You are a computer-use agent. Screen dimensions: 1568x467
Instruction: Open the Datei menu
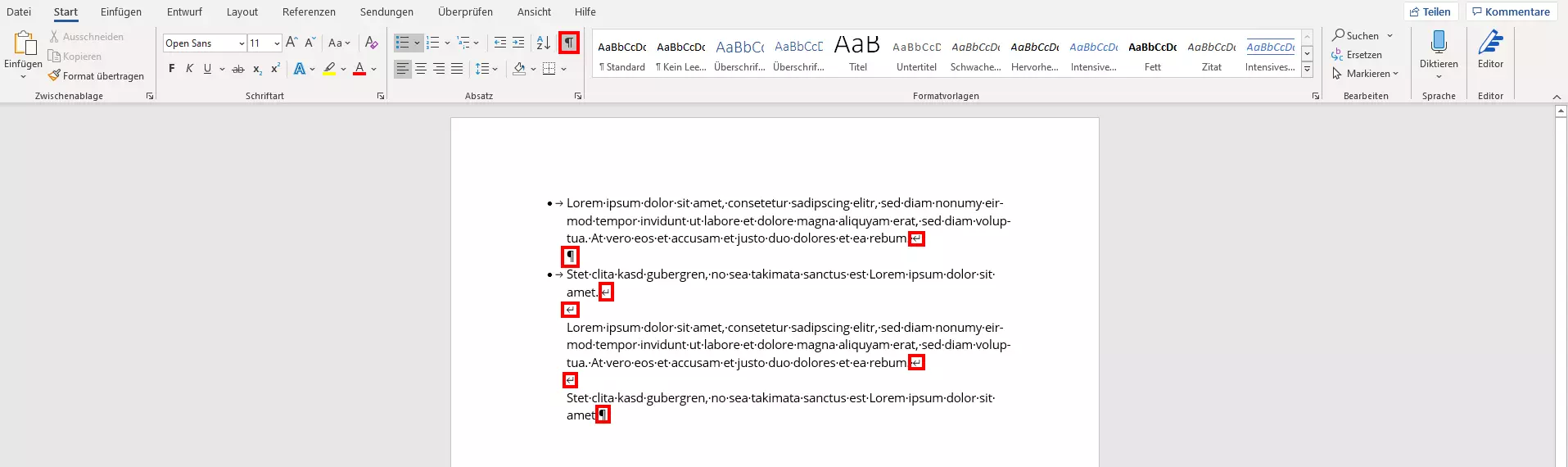tap(19, 11)
